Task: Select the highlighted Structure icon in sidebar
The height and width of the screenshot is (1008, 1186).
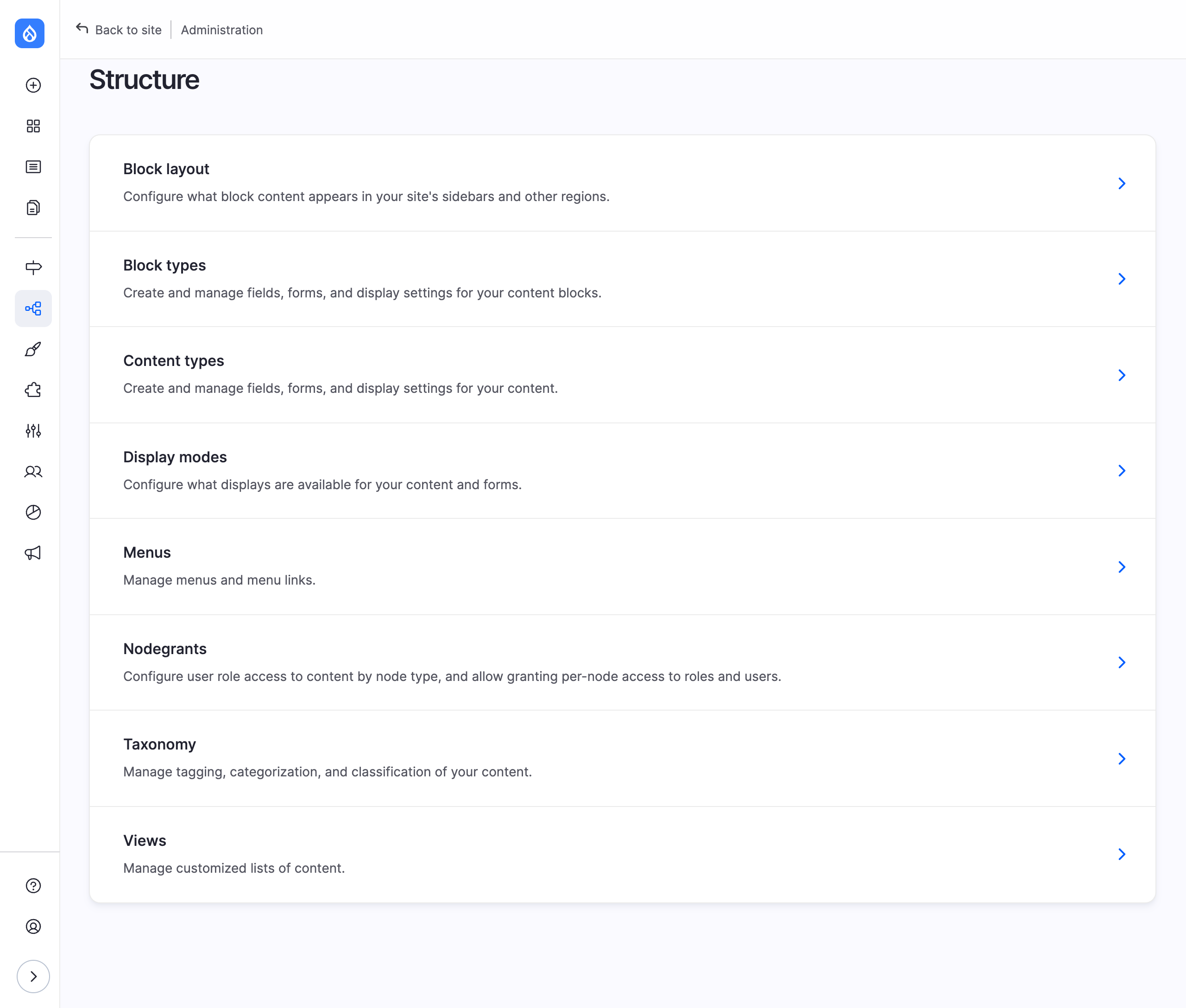Action: tap(33, 309)
